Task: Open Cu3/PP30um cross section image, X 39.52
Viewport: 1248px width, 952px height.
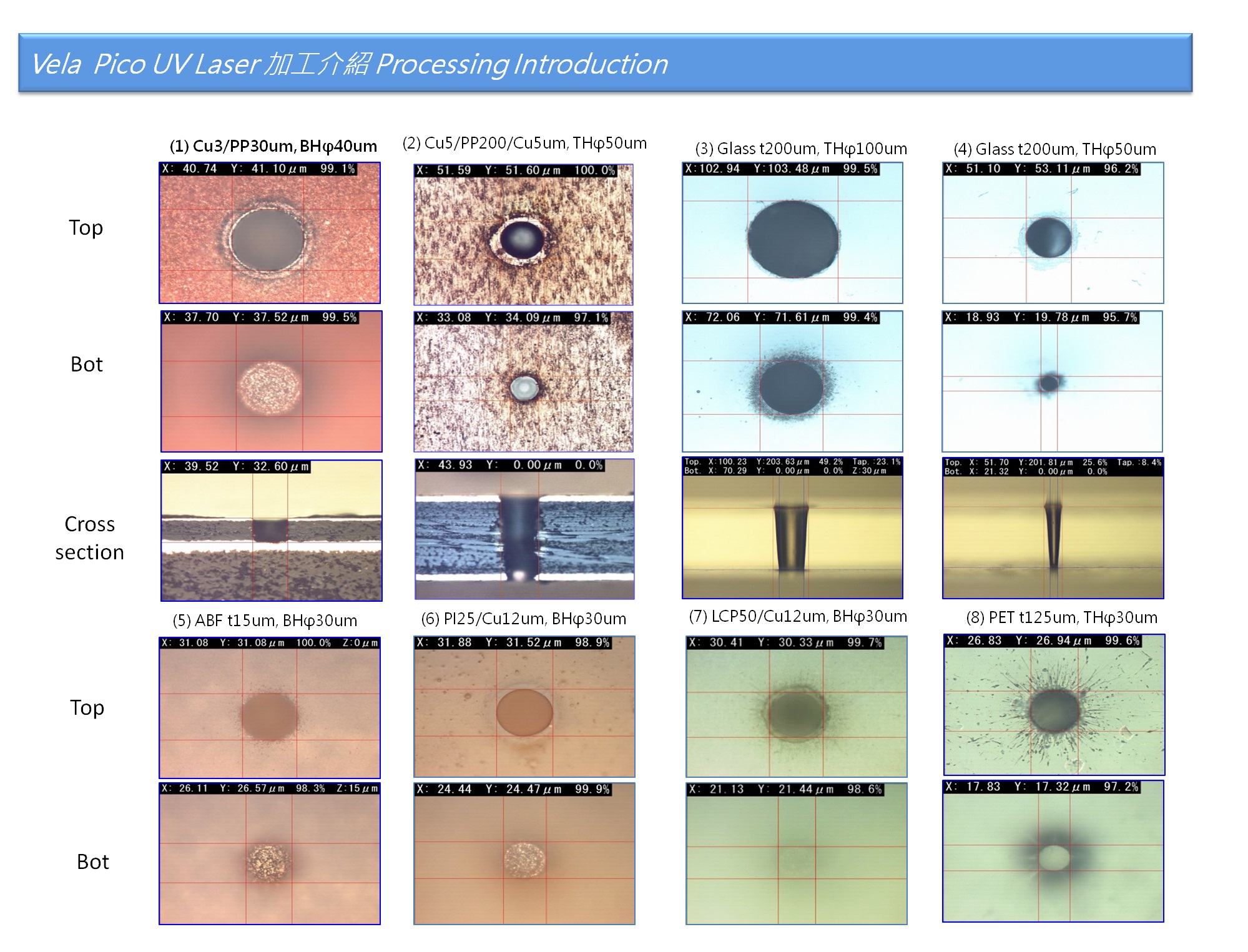Action: (272, 531)
